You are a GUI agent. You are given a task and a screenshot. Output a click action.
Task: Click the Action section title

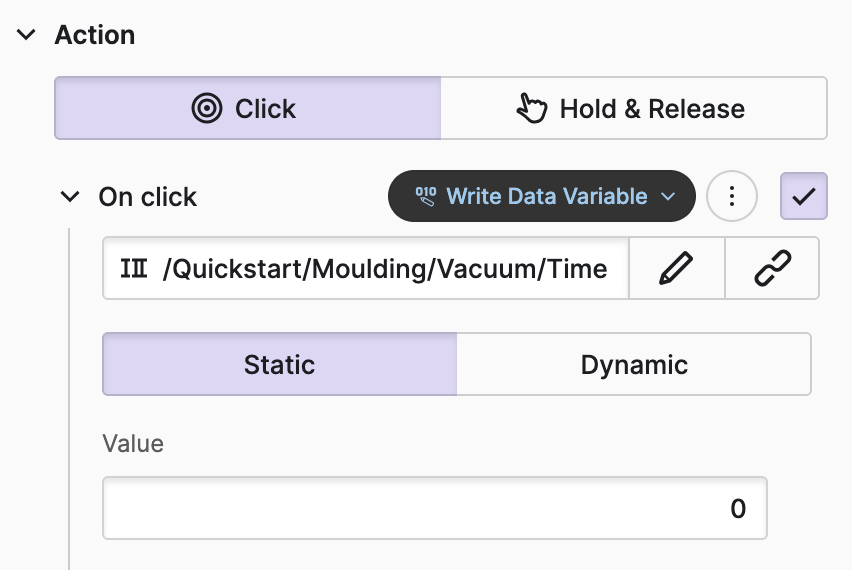(x=95, y=35)
